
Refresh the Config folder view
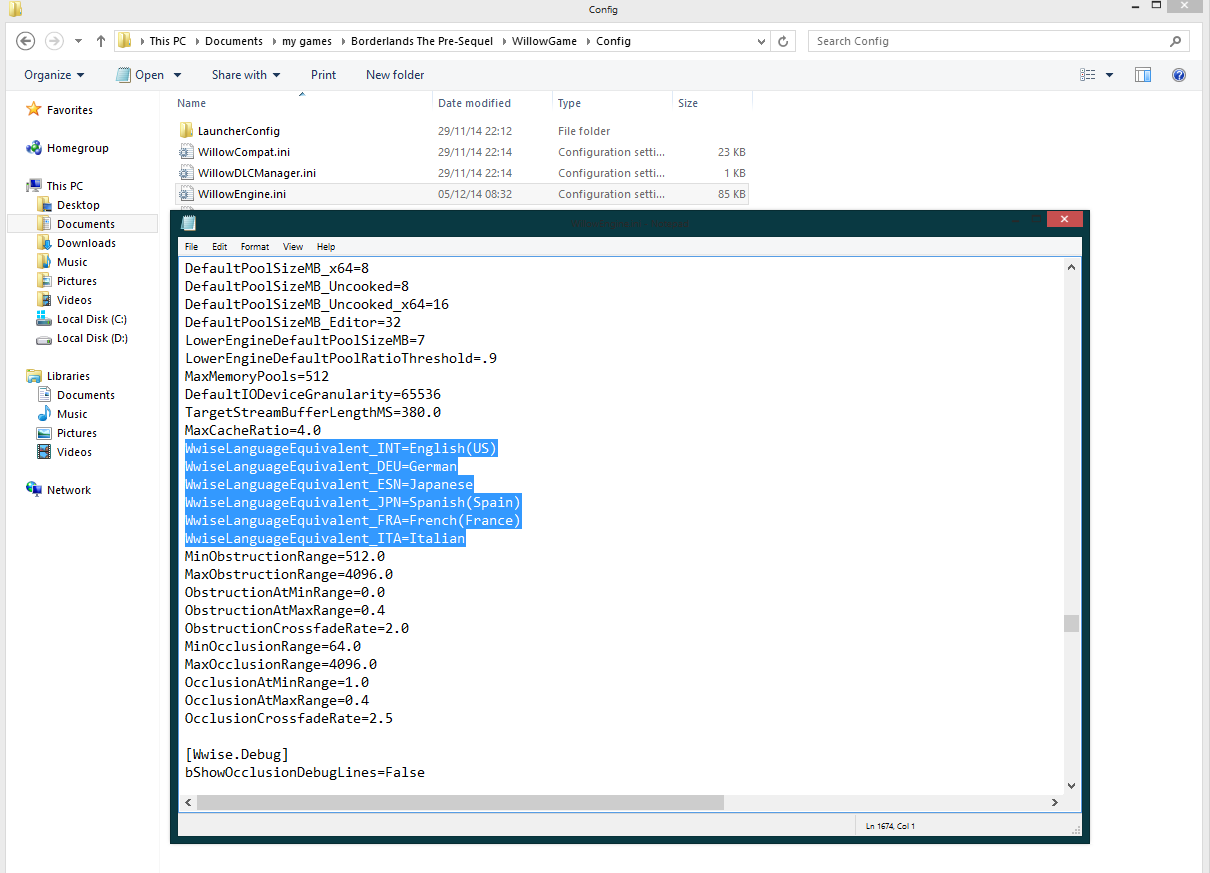[x=783, y=41]
